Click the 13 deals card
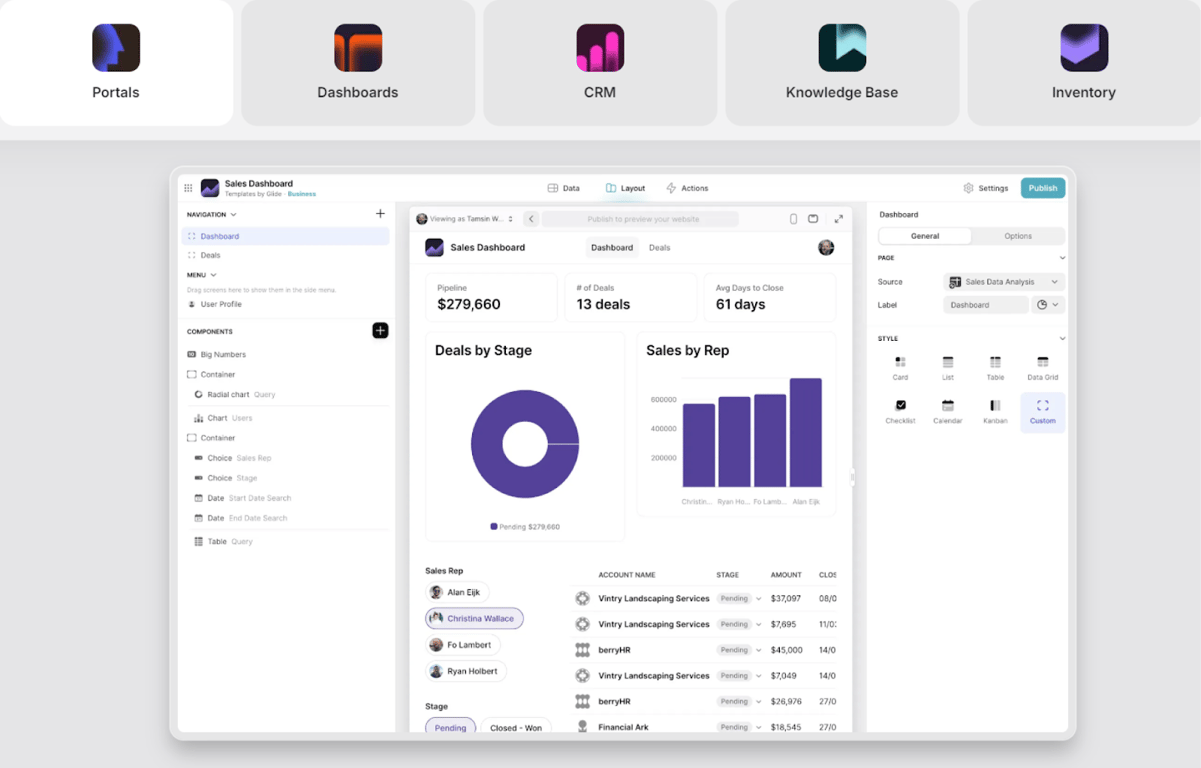 [630, 297]
